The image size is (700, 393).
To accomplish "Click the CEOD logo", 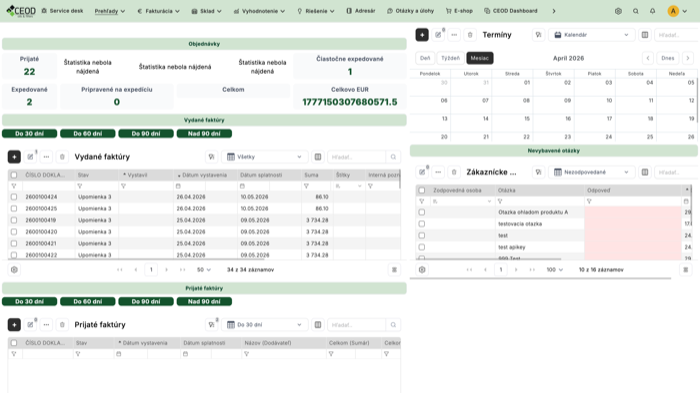I will pos(21,11).
